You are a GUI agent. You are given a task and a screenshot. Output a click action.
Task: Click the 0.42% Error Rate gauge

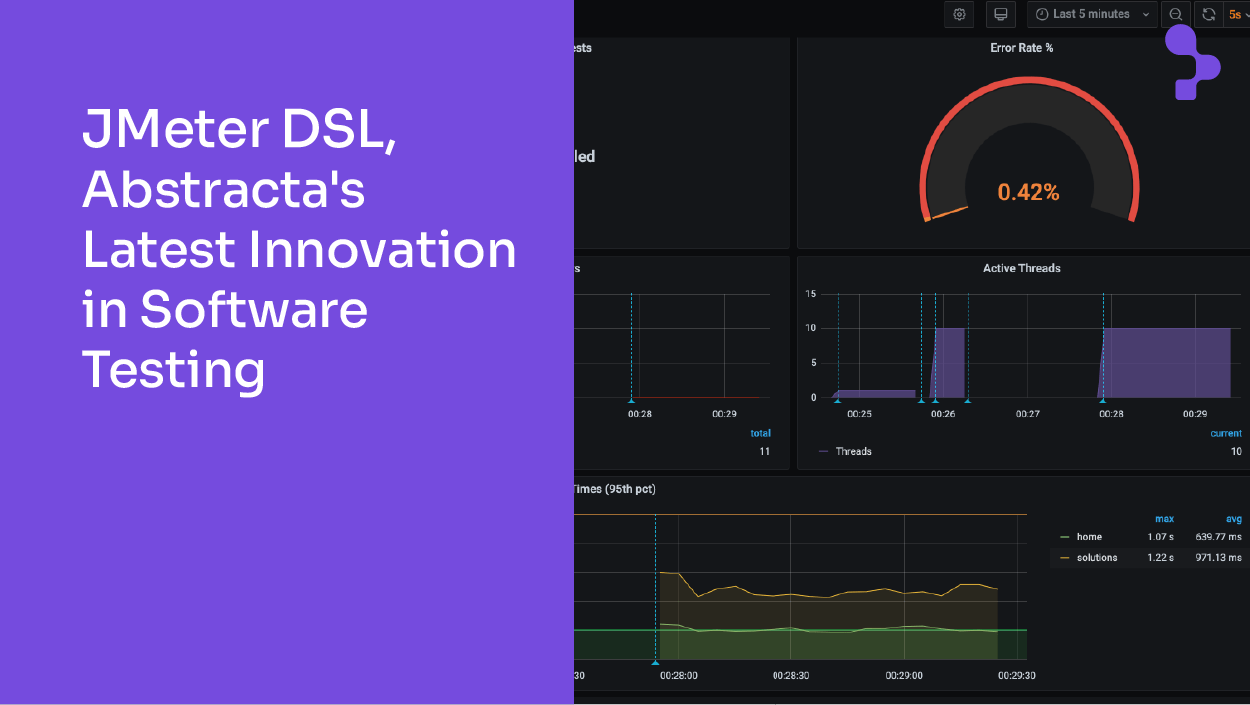(1028, 192)
